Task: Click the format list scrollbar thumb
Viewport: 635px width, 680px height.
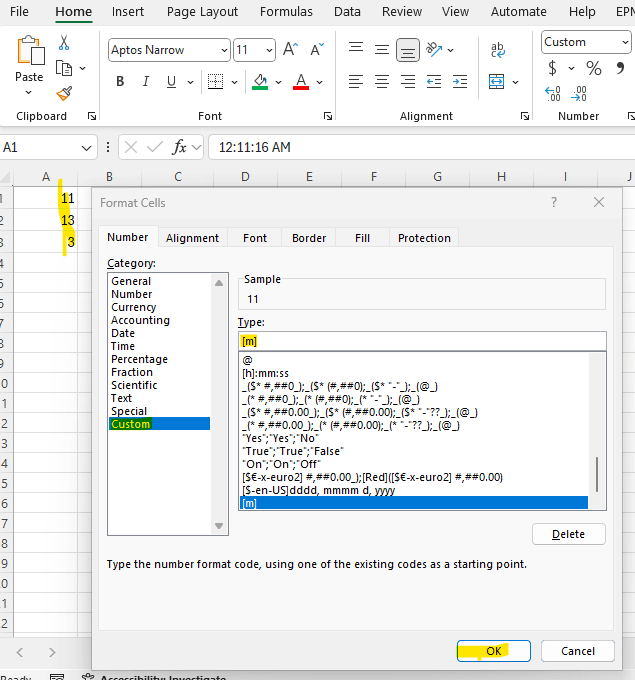Action: click(597, 474)
